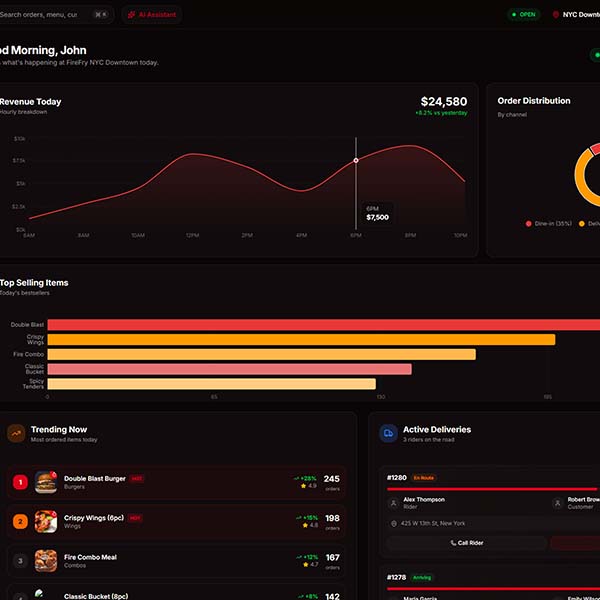Click the Dine-in legend item

[x=549, y=223]
